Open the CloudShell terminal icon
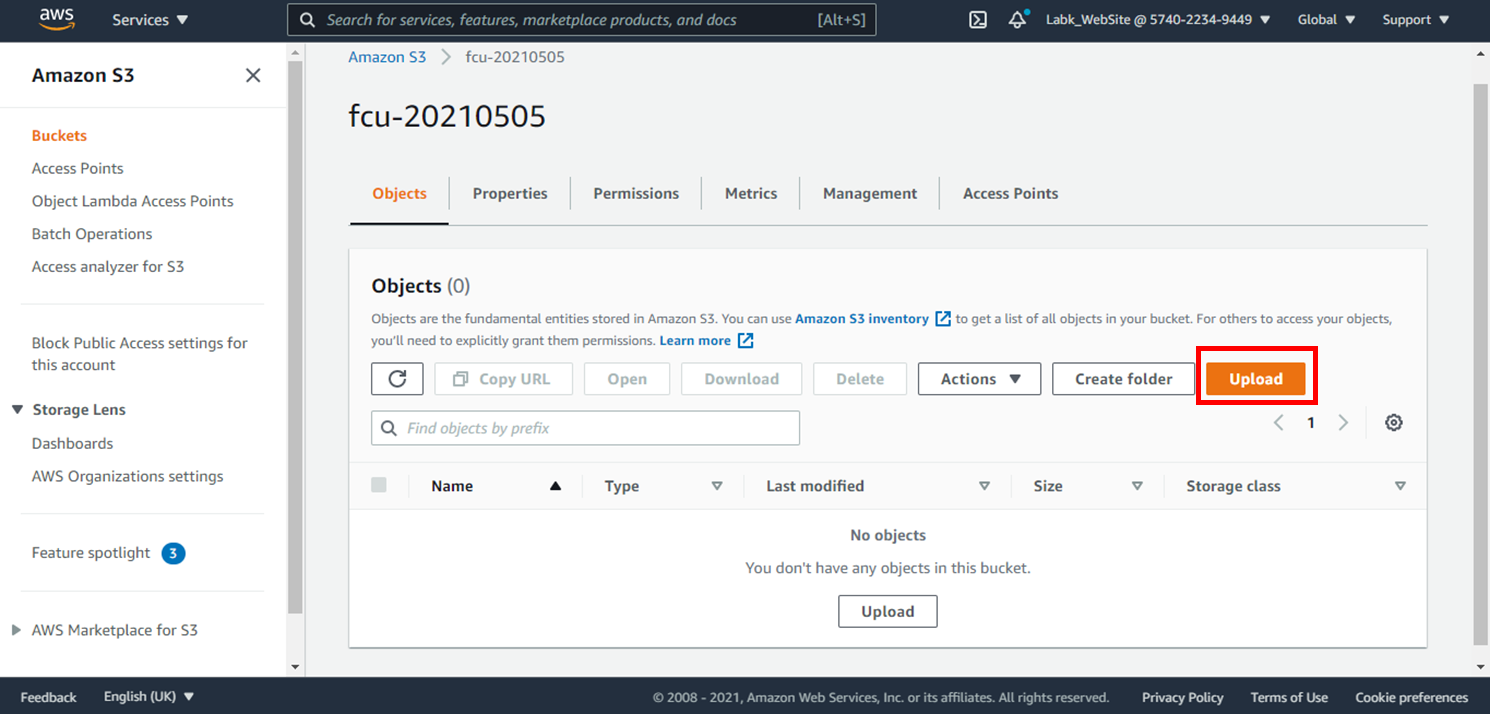The image size is (1490, 714). [978, 20]
